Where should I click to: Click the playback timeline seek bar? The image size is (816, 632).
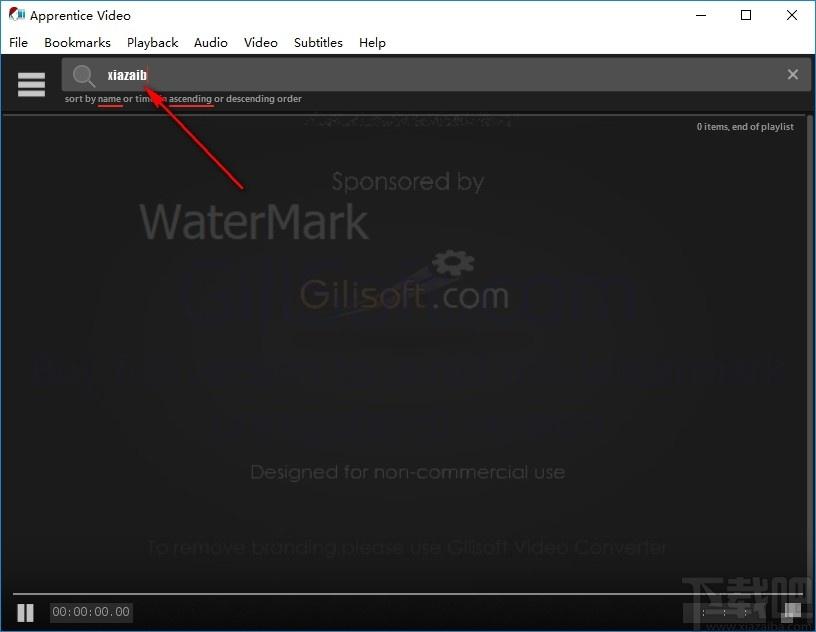[407, 593]
